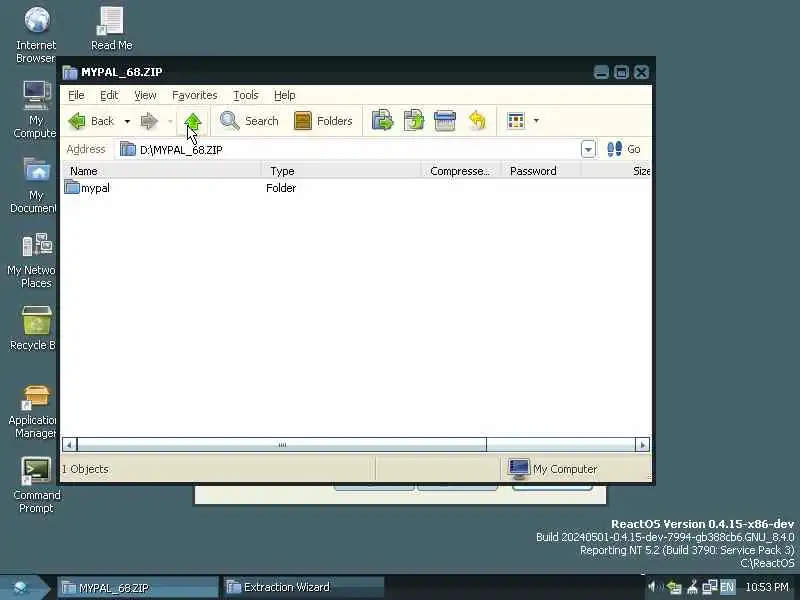Sort by the Size column header

(x=616, y=171)
